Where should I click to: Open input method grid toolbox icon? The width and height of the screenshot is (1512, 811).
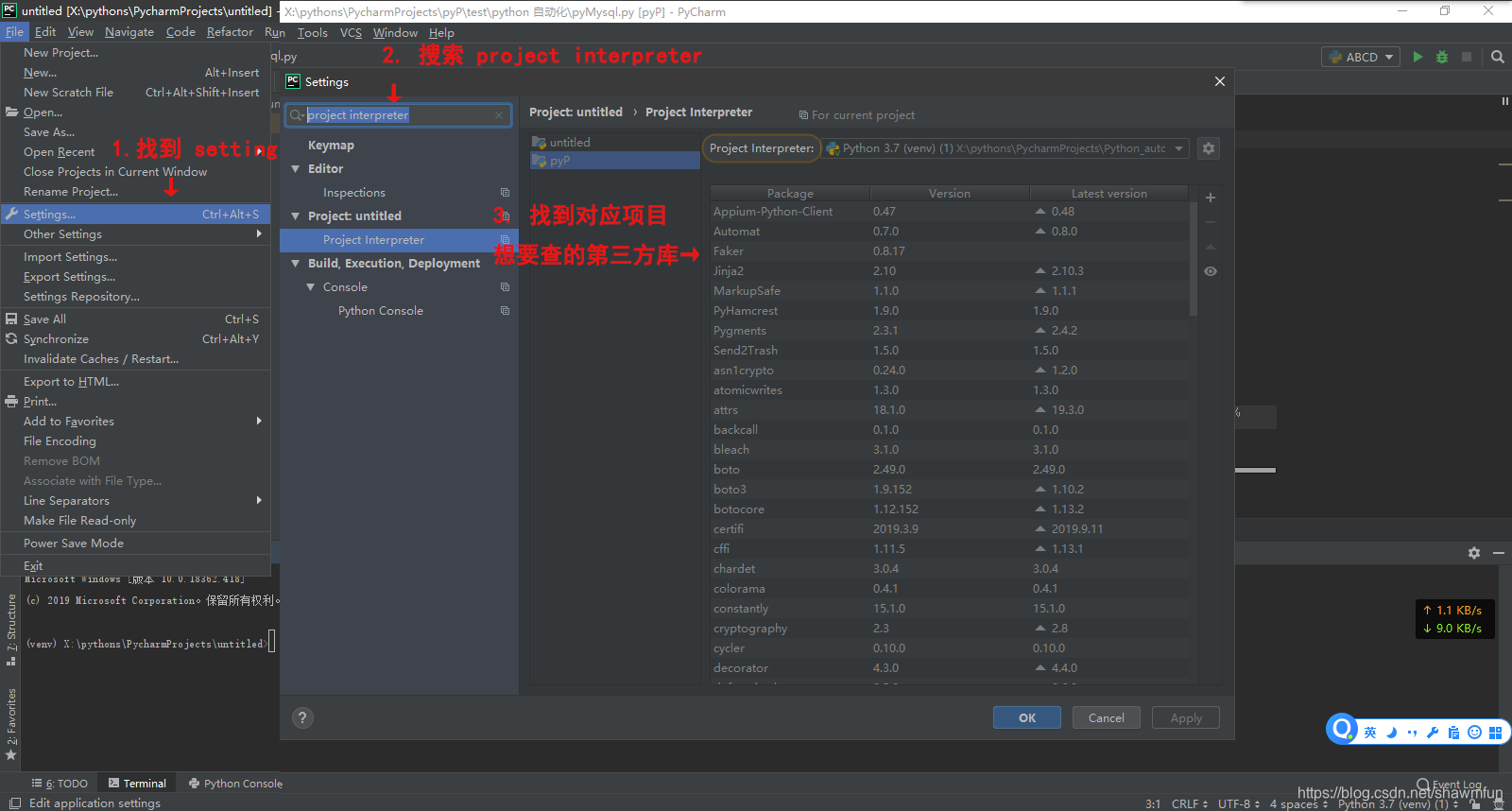point(1495,733)
